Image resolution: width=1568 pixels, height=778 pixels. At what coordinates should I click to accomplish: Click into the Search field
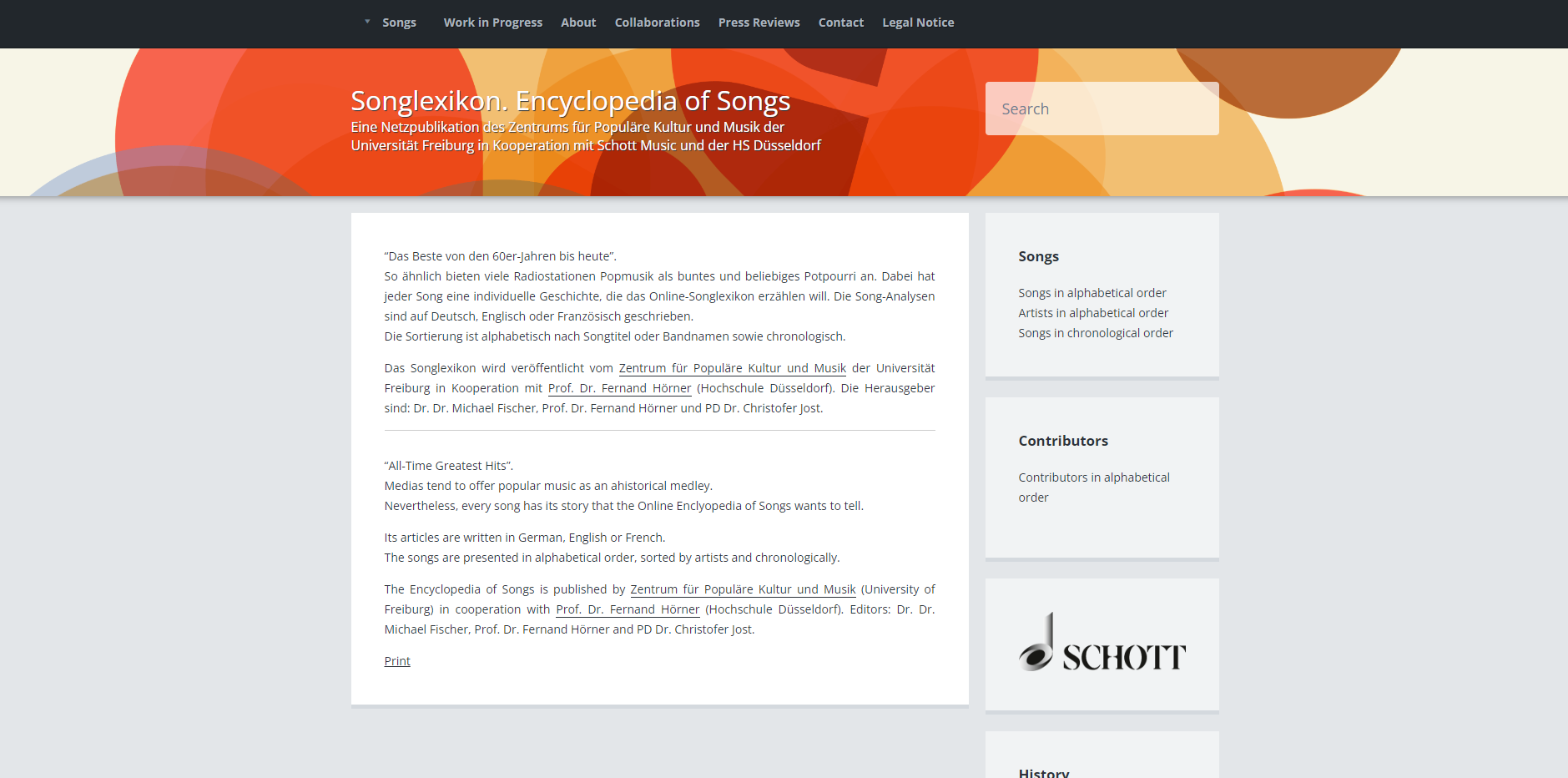coord(1102,109)
